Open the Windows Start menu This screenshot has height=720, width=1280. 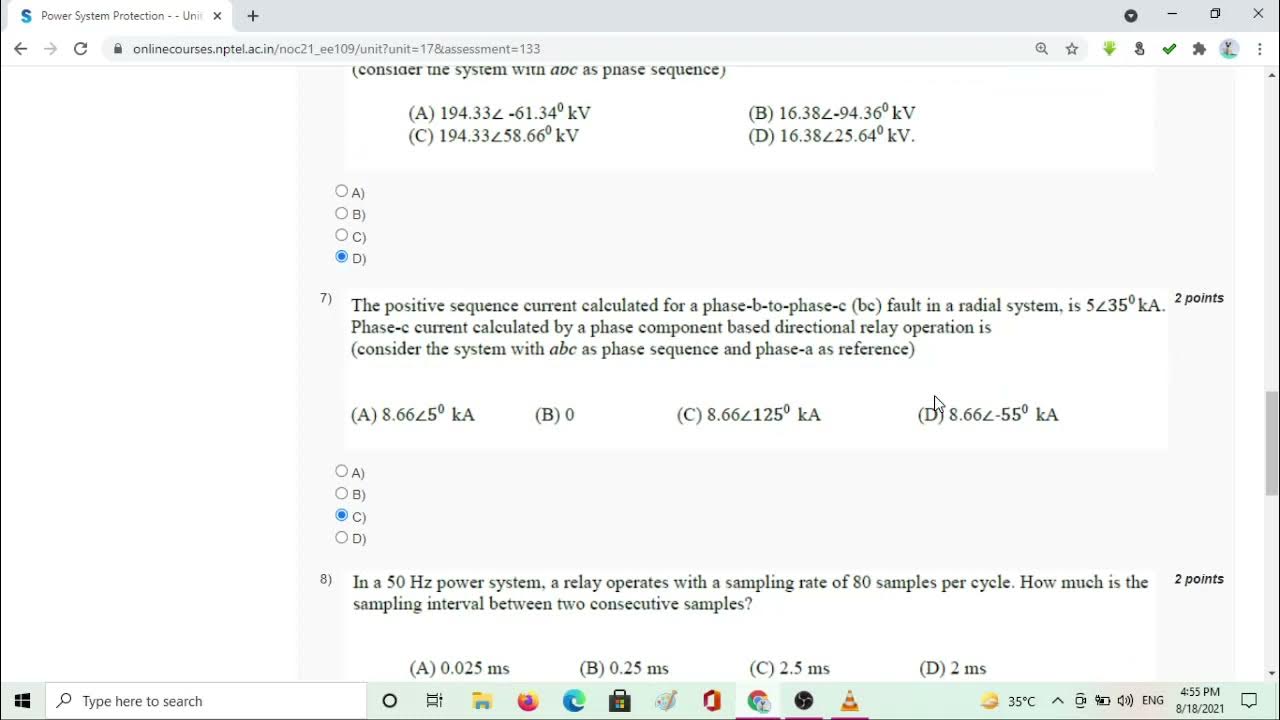point(23,701)
